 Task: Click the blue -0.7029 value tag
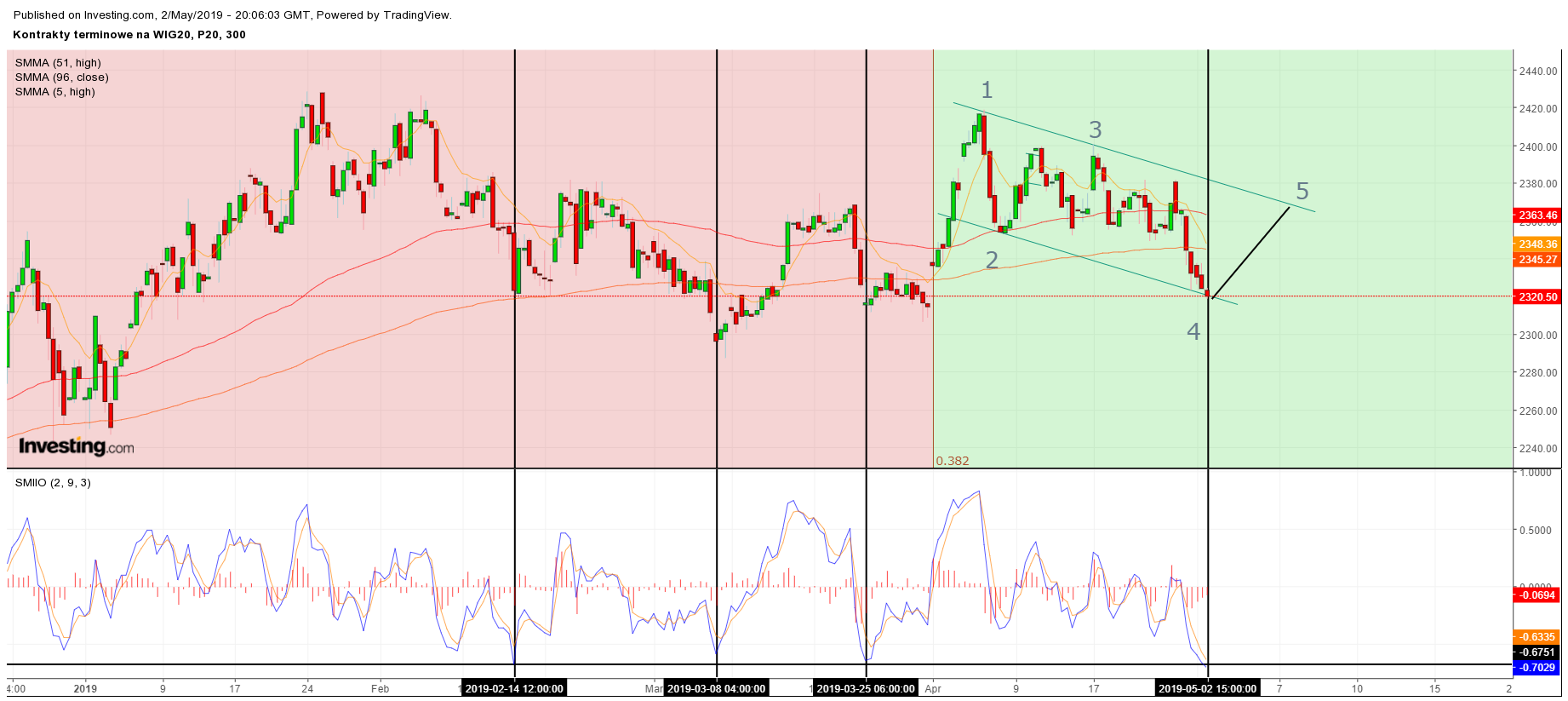coord(1537,668)
